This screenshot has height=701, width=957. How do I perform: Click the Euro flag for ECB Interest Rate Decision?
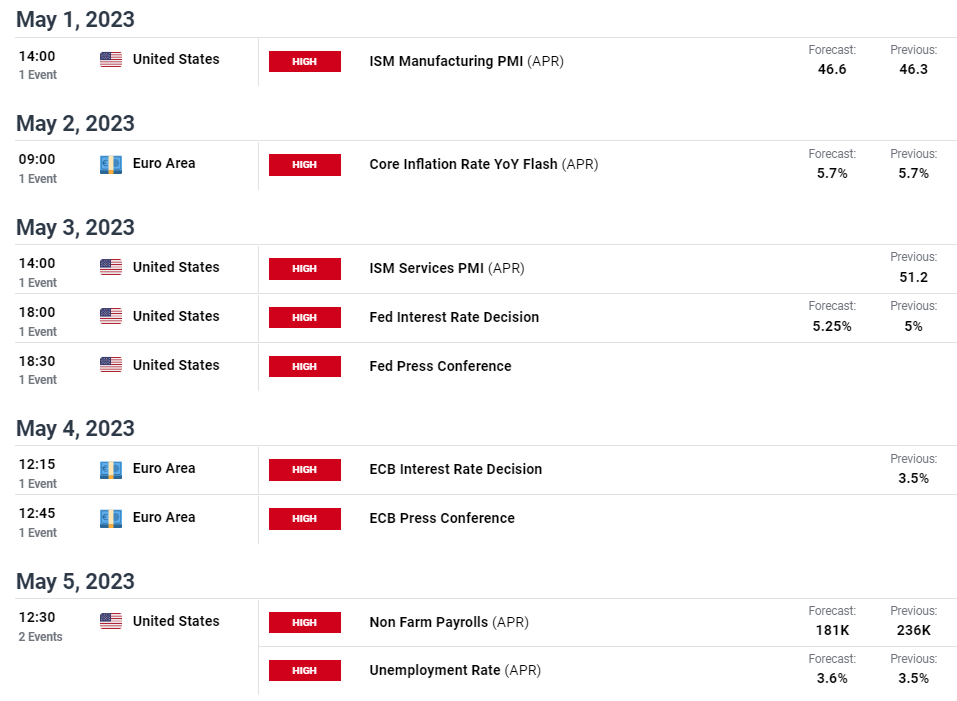[110, 469]
